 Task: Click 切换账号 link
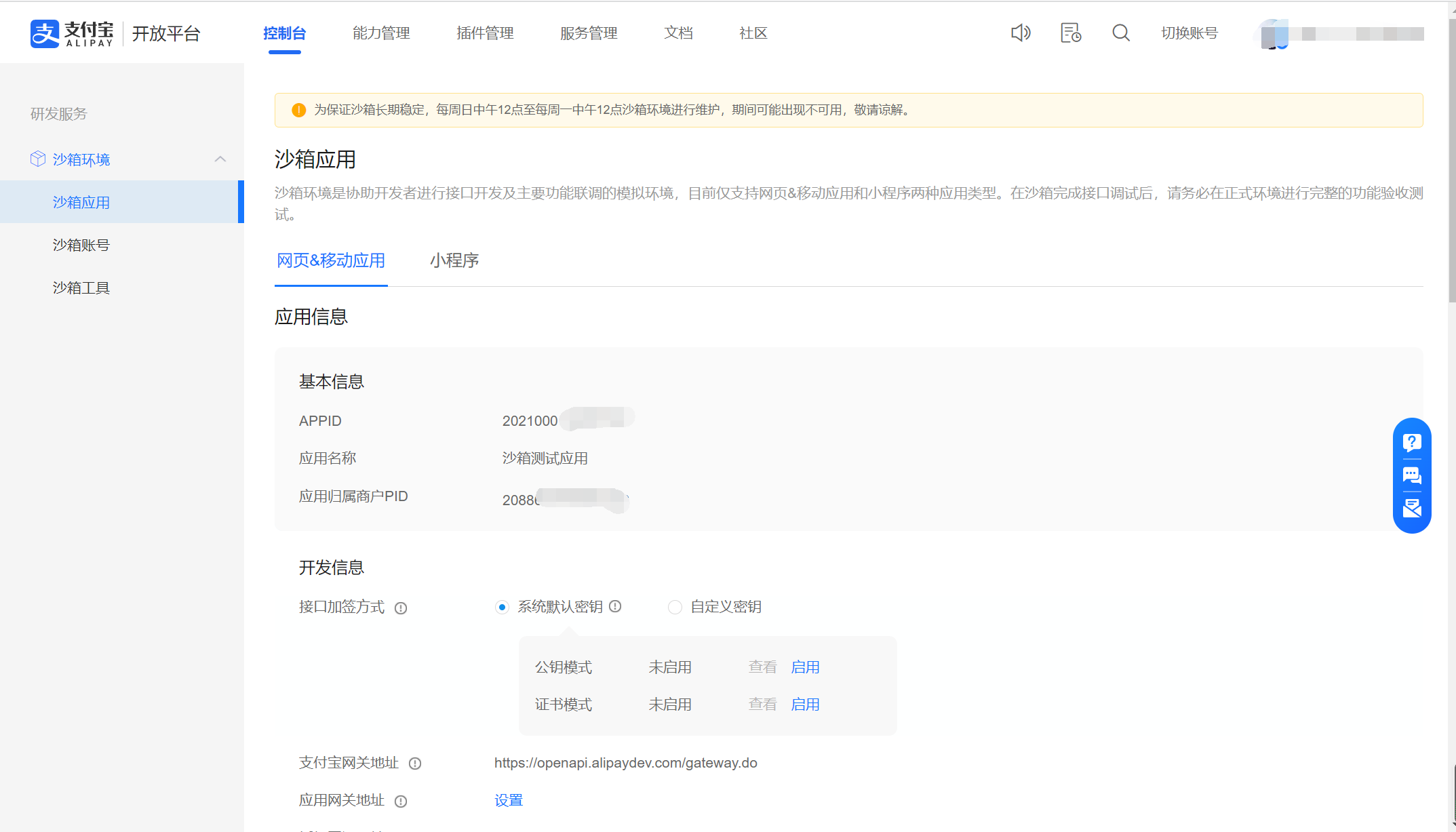click(1189, 33)
